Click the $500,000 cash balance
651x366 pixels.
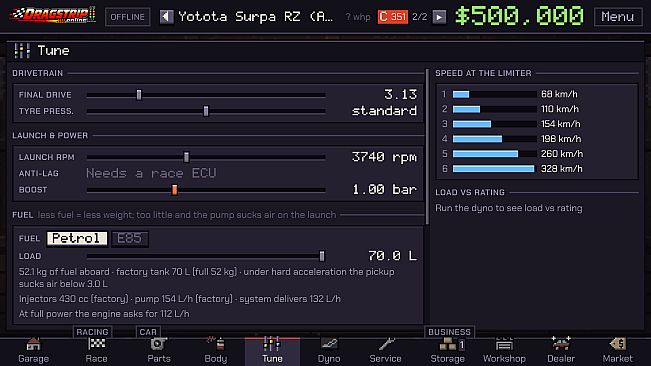(519, 16)
